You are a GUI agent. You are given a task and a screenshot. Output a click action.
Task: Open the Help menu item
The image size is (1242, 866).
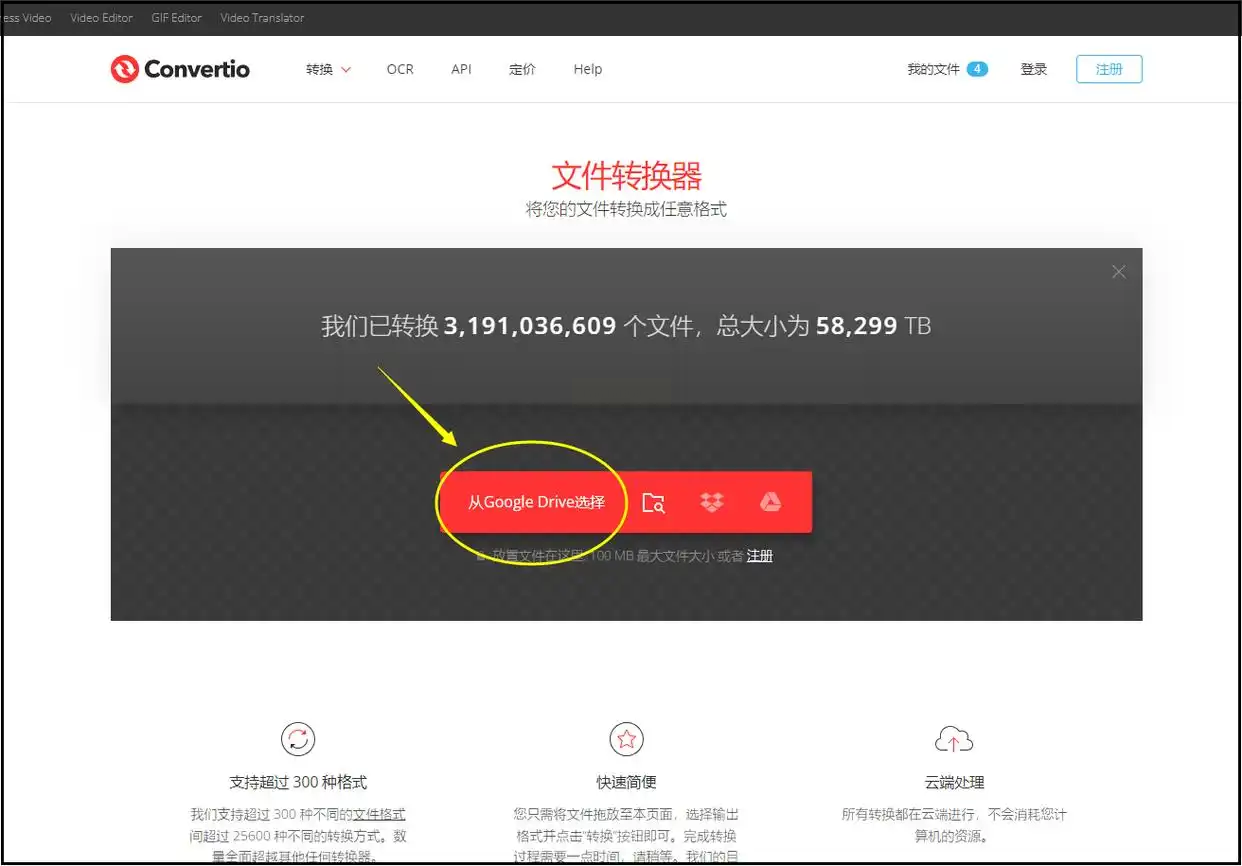point(588,69)
